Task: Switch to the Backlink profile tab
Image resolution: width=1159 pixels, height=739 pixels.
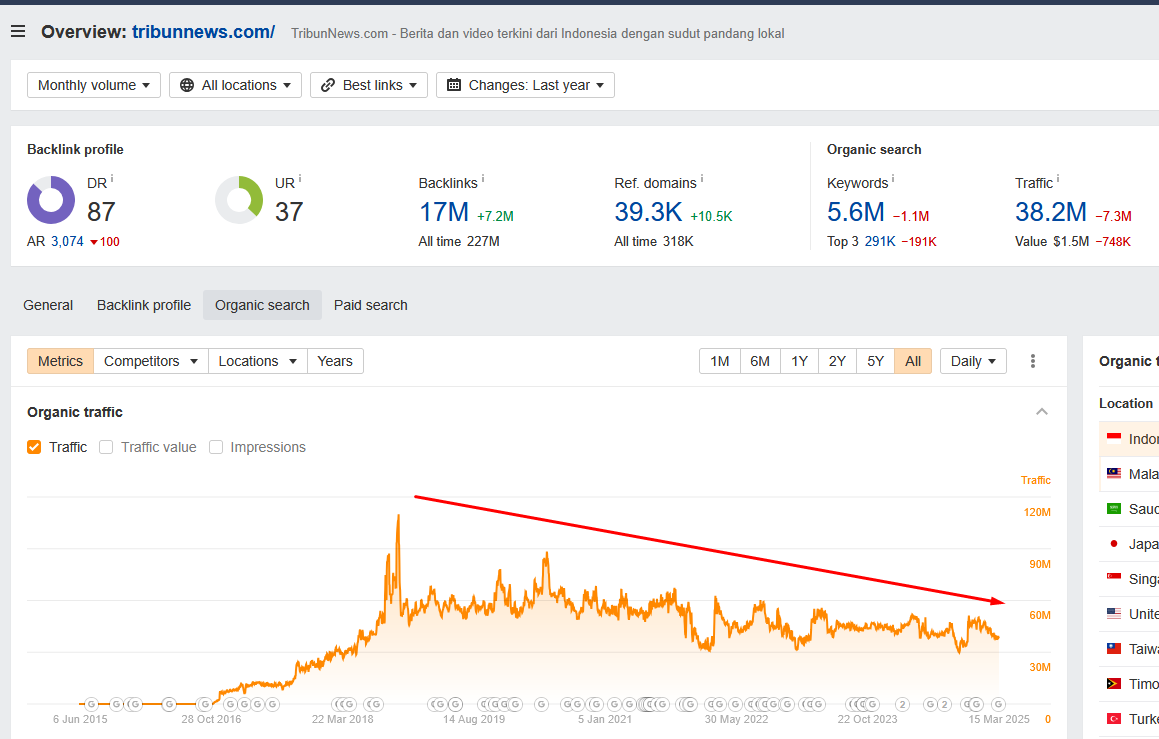Action: tap(143, 305)
